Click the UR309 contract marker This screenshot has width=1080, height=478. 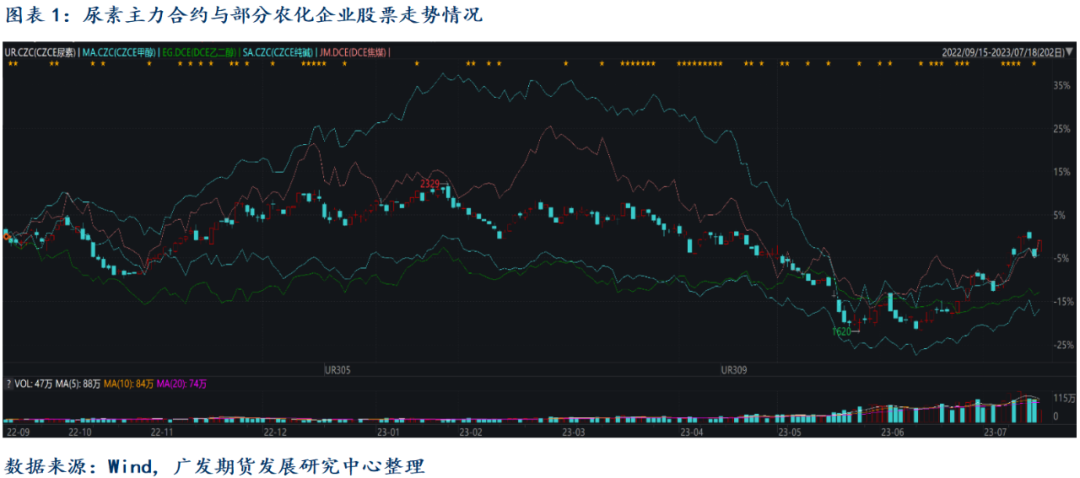pyautogui.click(x=734, y=370)
